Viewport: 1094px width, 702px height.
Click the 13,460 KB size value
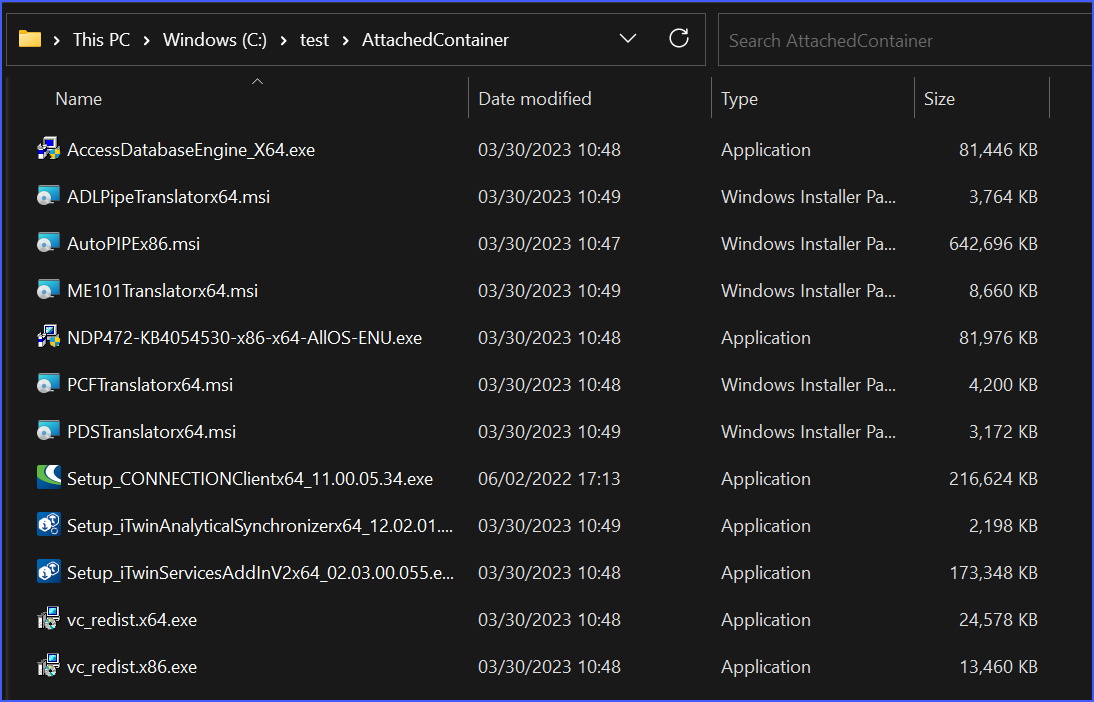(x=998, y=666)
